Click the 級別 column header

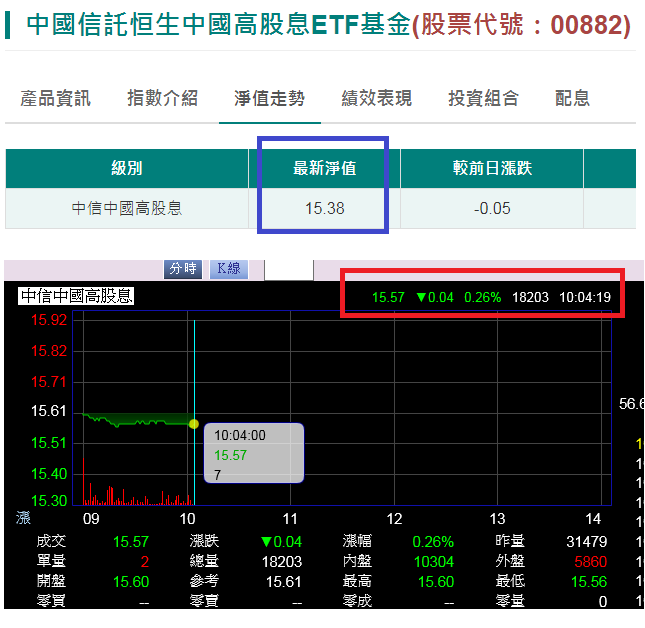pos(127,168)
